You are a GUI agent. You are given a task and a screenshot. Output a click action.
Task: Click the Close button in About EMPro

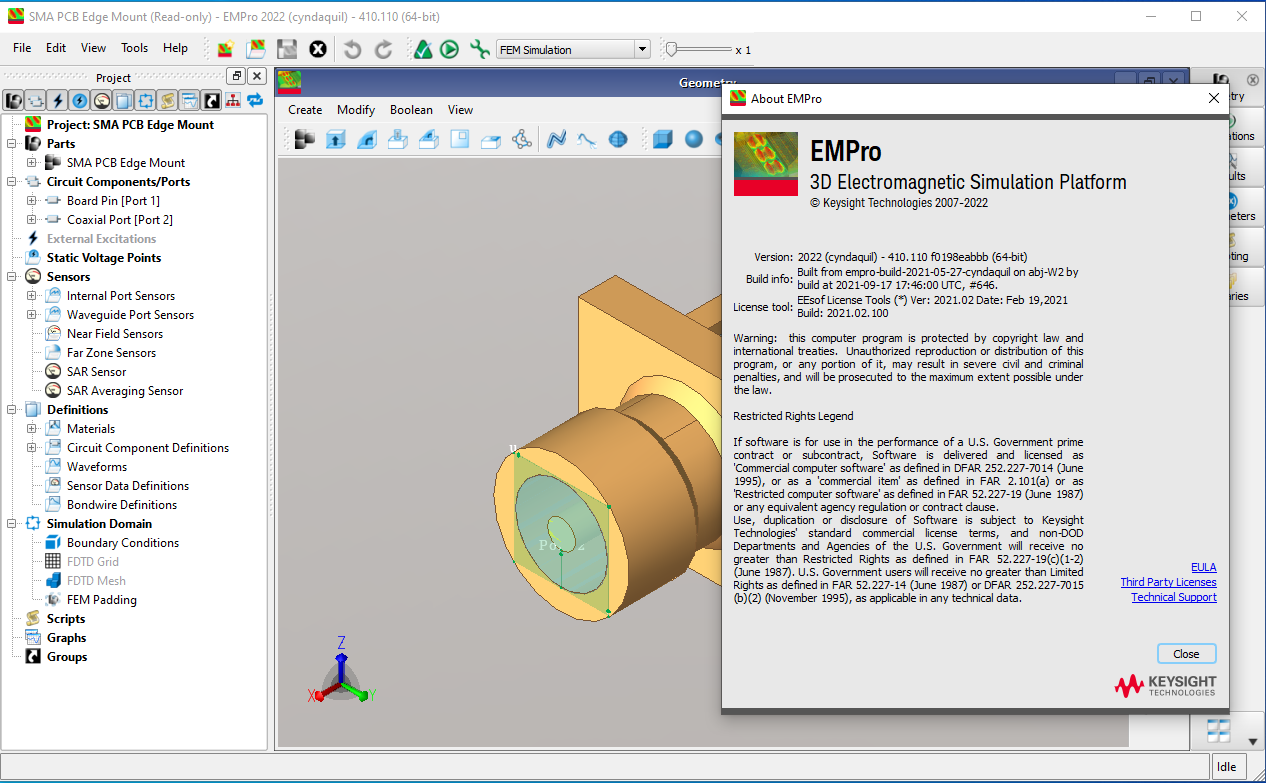[x=1186, y=653]
